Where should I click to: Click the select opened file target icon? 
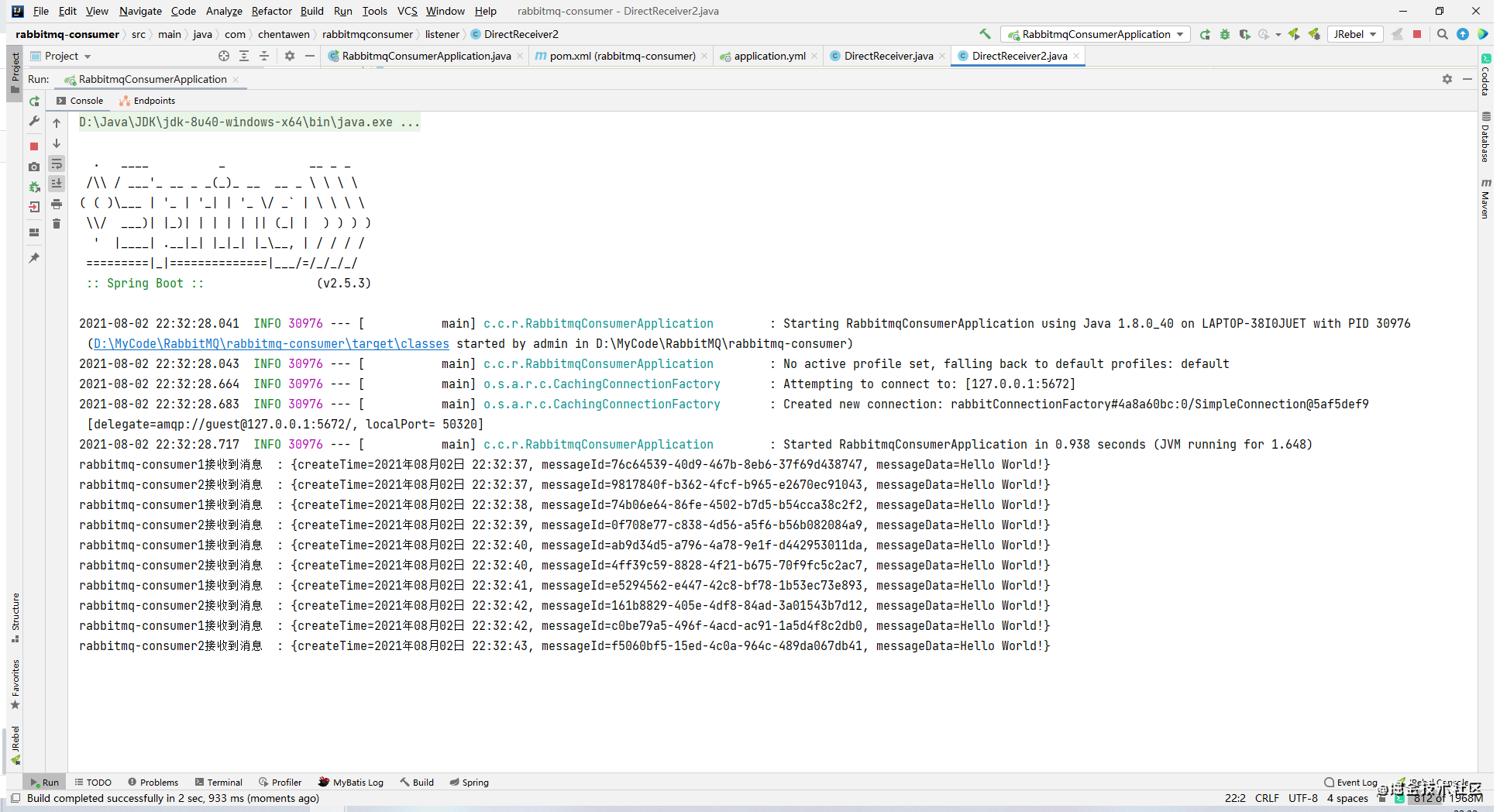[224, 56]
